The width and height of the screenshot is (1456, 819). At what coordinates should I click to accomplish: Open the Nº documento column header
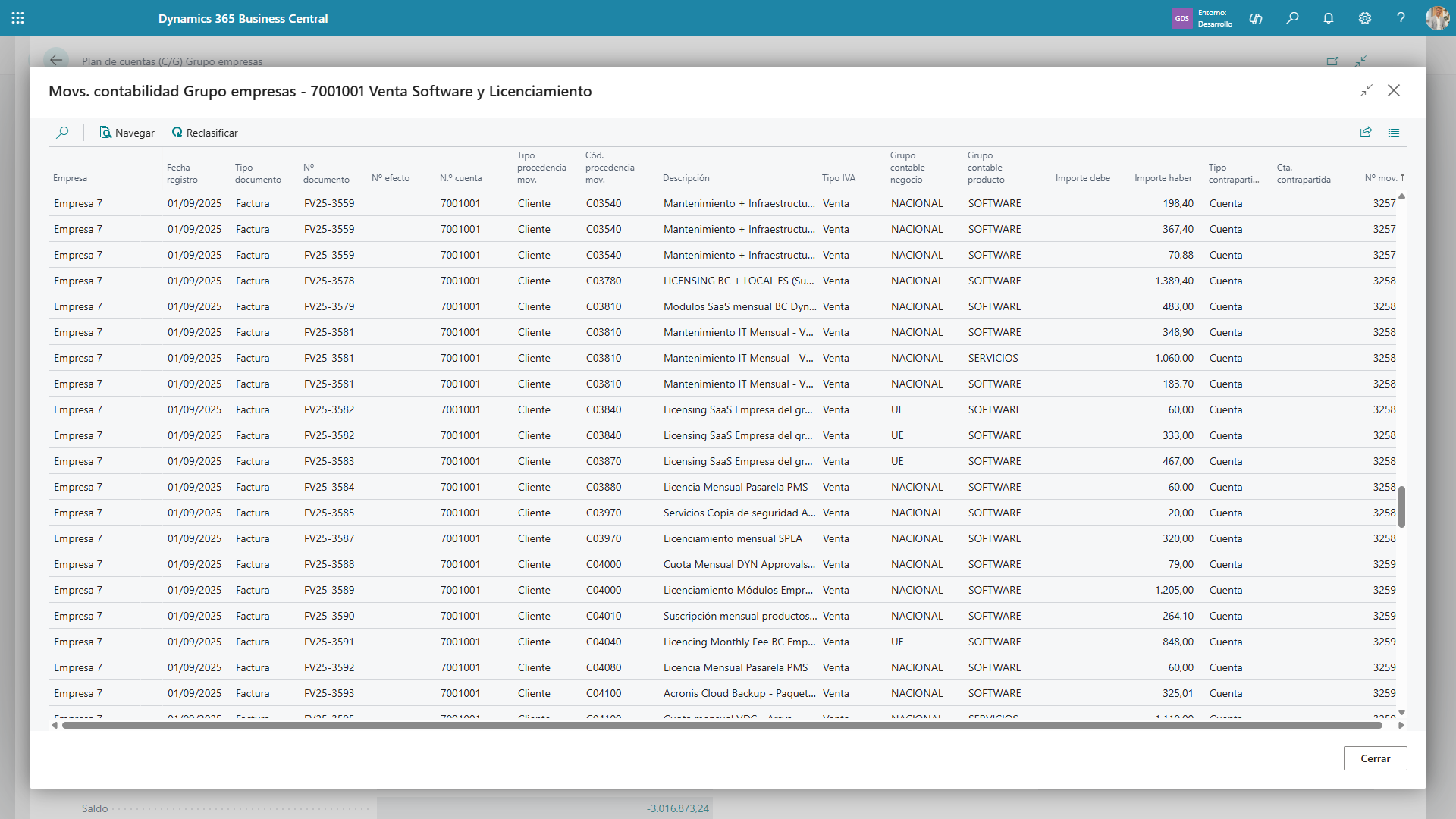(326, 174)
